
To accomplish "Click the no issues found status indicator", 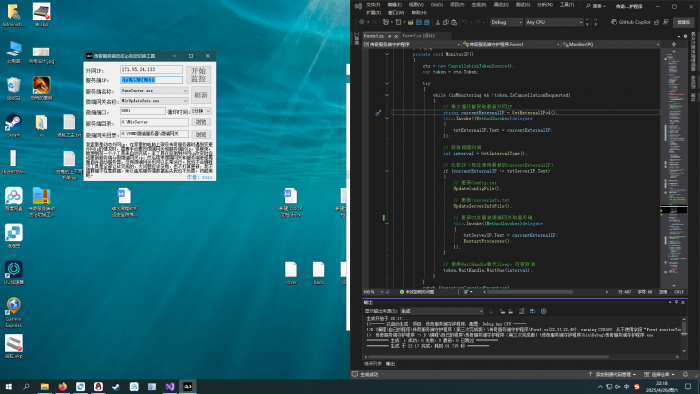I will pos(417,292).
